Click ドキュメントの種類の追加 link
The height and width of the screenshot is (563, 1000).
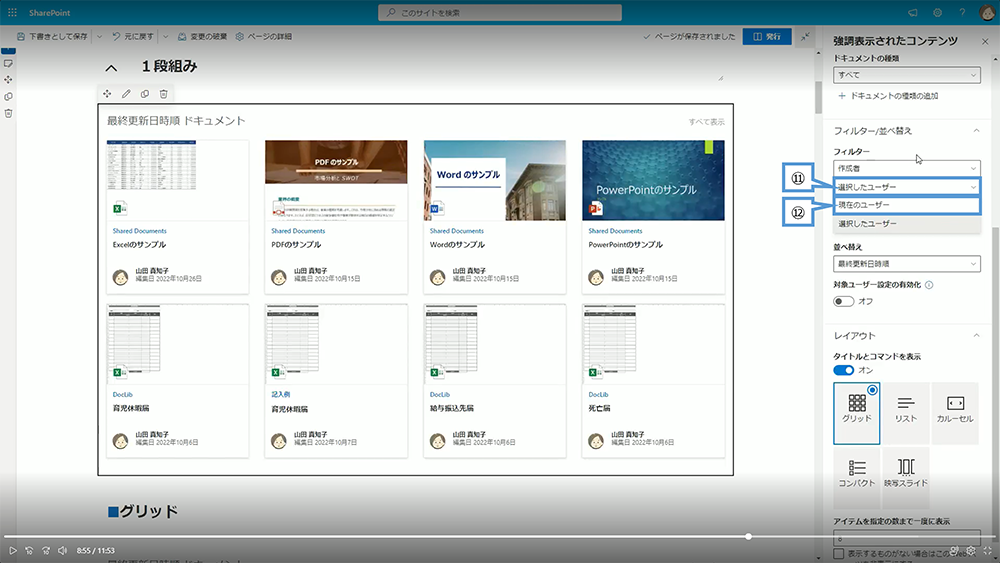(888, 96)
